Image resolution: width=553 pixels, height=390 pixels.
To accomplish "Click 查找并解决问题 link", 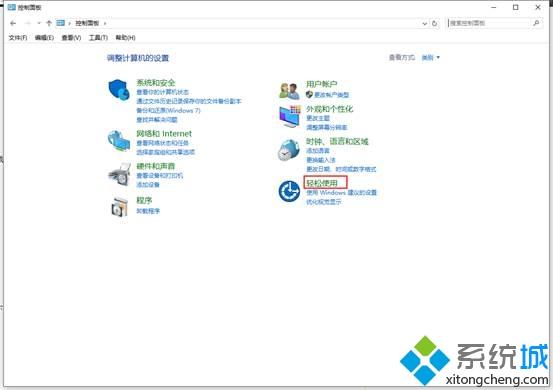I will 157,120.
